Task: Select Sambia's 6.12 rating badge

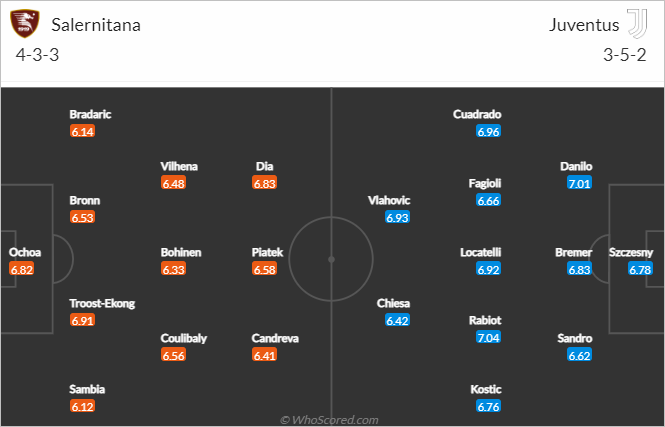Action: [x=82, y=407]
